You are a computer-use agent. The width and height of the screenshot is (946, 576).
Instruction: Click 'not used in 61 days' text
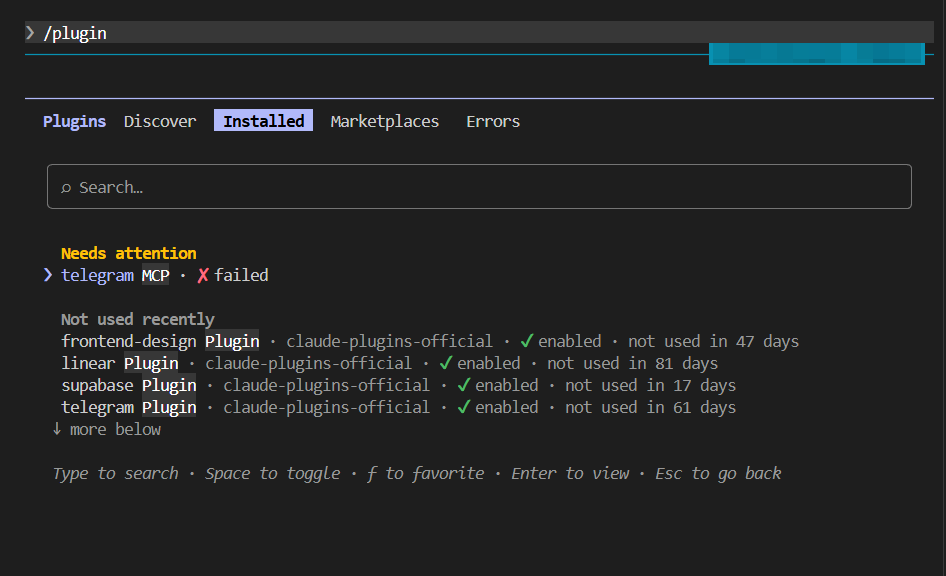[x=650, y=408]
